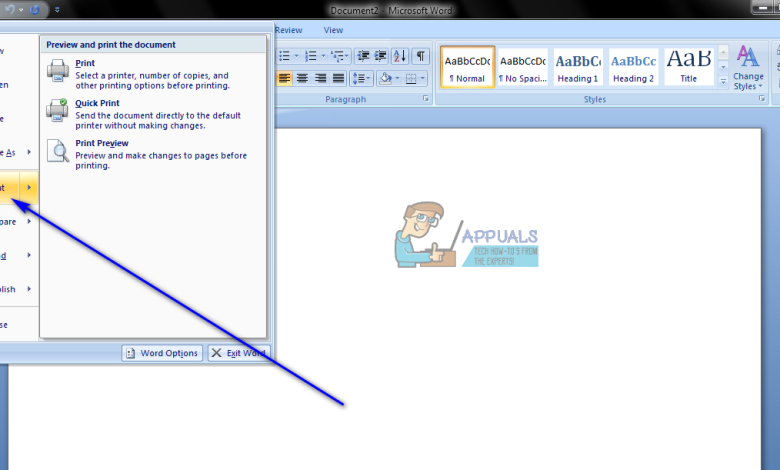The image size is (780, 470).
Task: Expand the Prepare submenu arrow
Action: (29, 221)
